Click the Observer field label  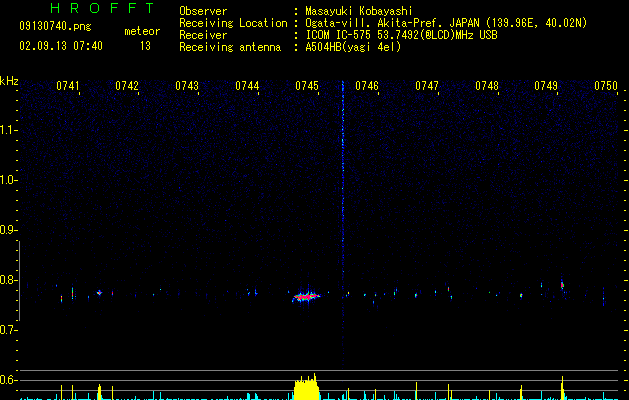click(x=203, y=11)
